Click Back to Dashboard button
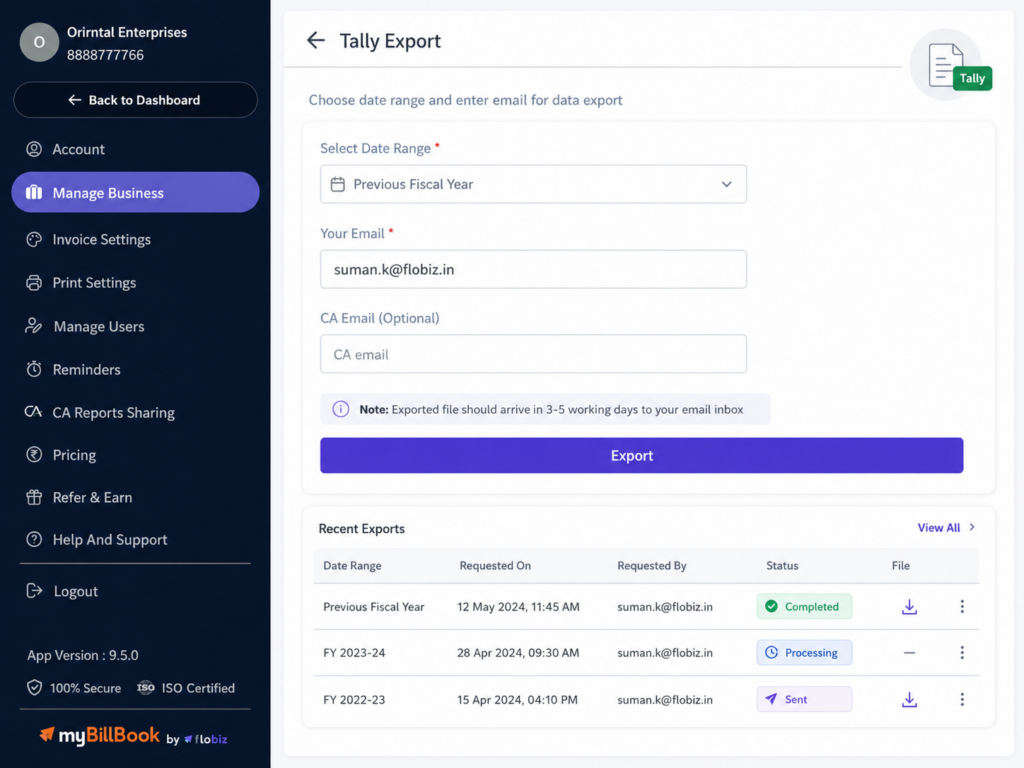Image resolution: width=1024 pixels, height=768 pixels. coord(135,100)
